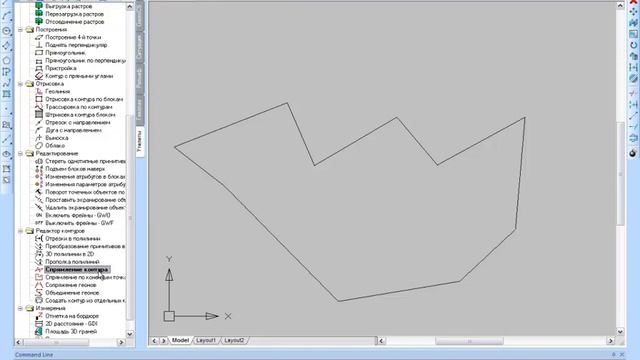Click tree panel scroll-left arrow
This screenshot has width=640, height=360.
tap(18, 342)
